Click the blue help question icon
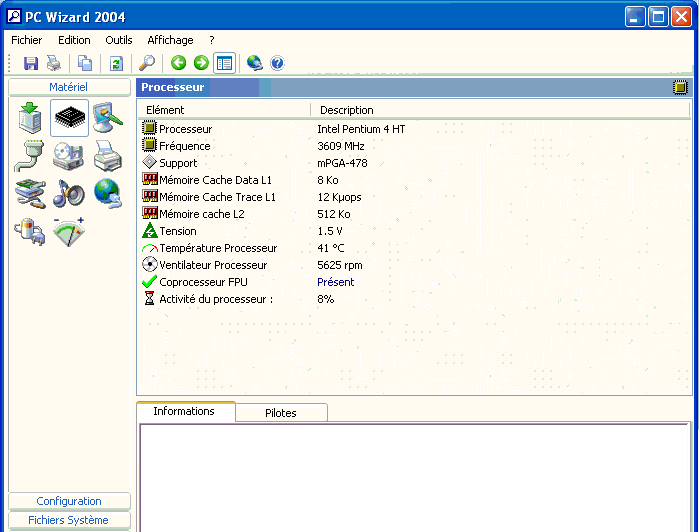The width and height of the screenshot is (700, 532). (277, 63)
